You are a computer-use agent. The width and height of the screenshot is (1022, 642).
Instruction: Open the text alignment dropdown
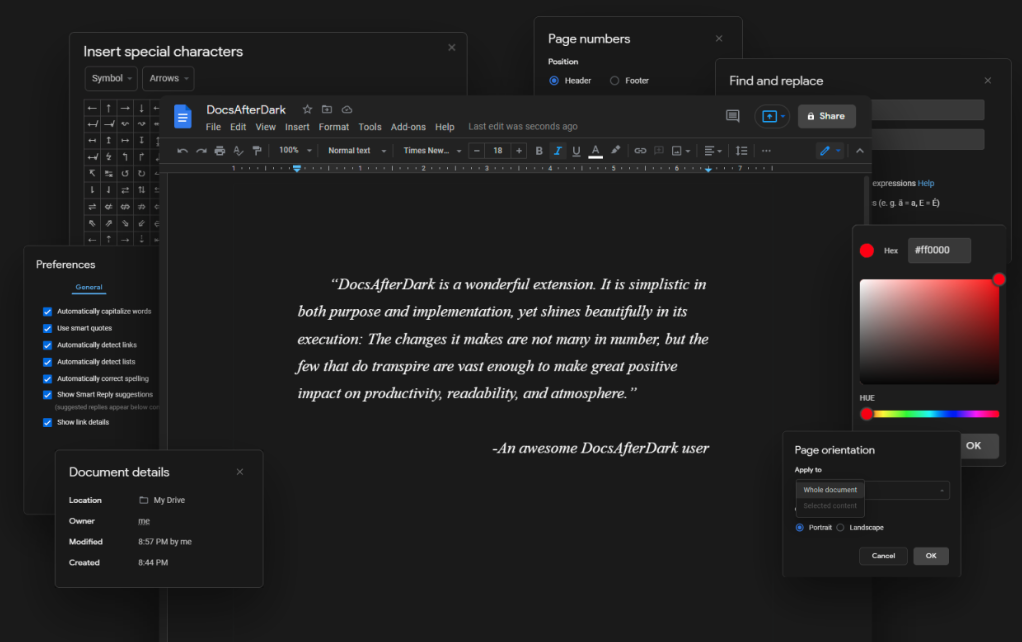coord(713,151)
